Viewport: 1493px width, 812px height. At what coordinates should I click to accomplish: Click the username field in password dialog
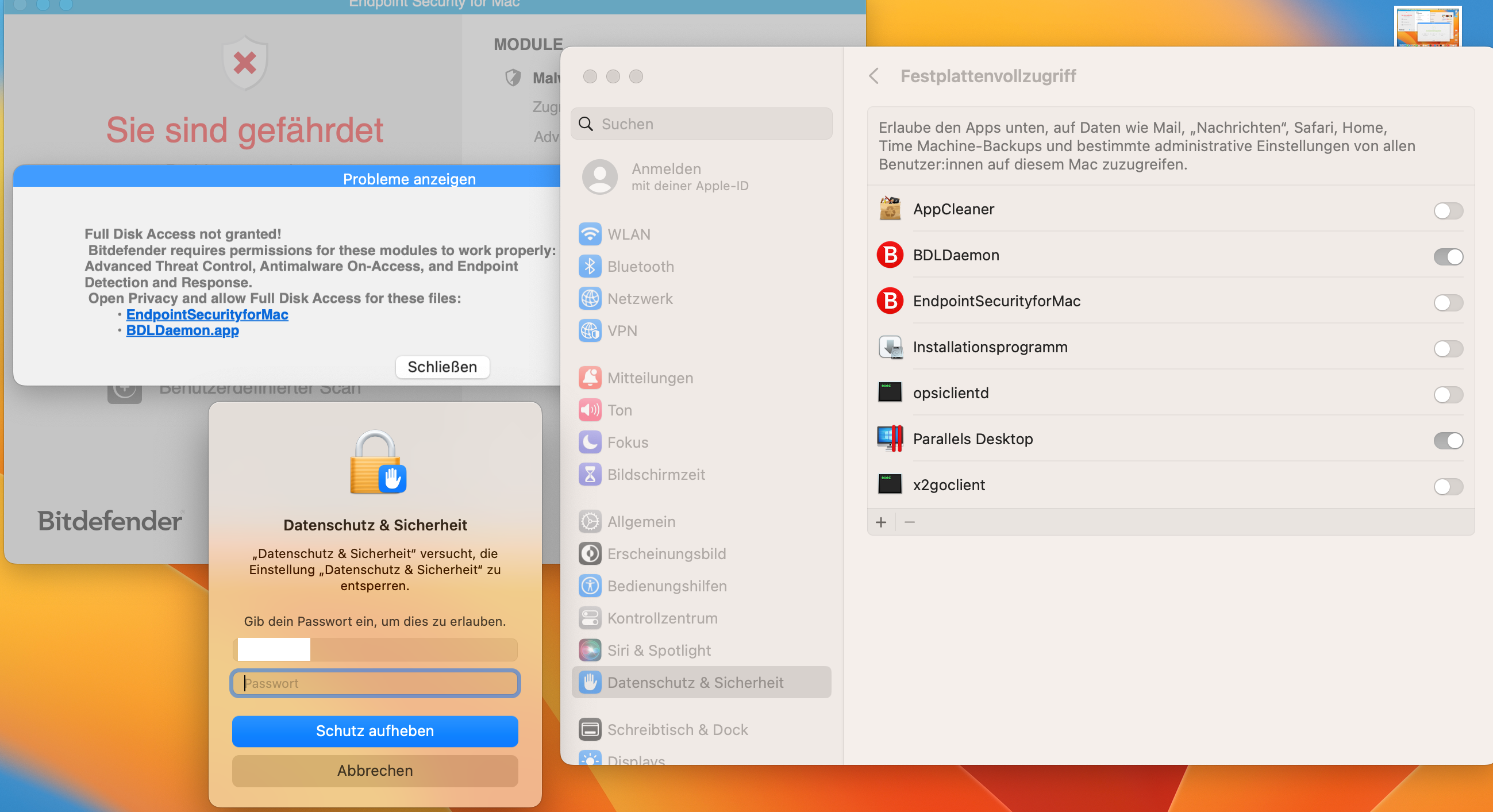coord(375,650)
